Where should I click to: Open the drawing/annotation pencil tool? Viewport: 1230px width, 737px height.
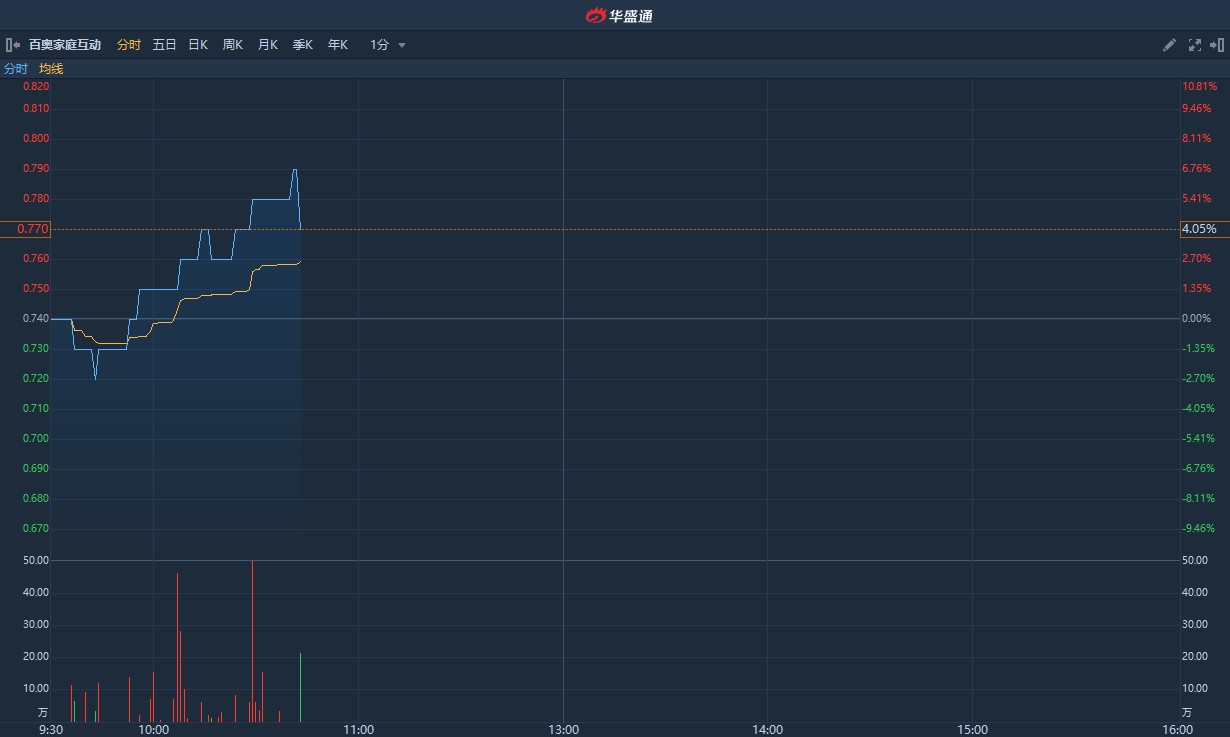click(x=1168, y=44)
